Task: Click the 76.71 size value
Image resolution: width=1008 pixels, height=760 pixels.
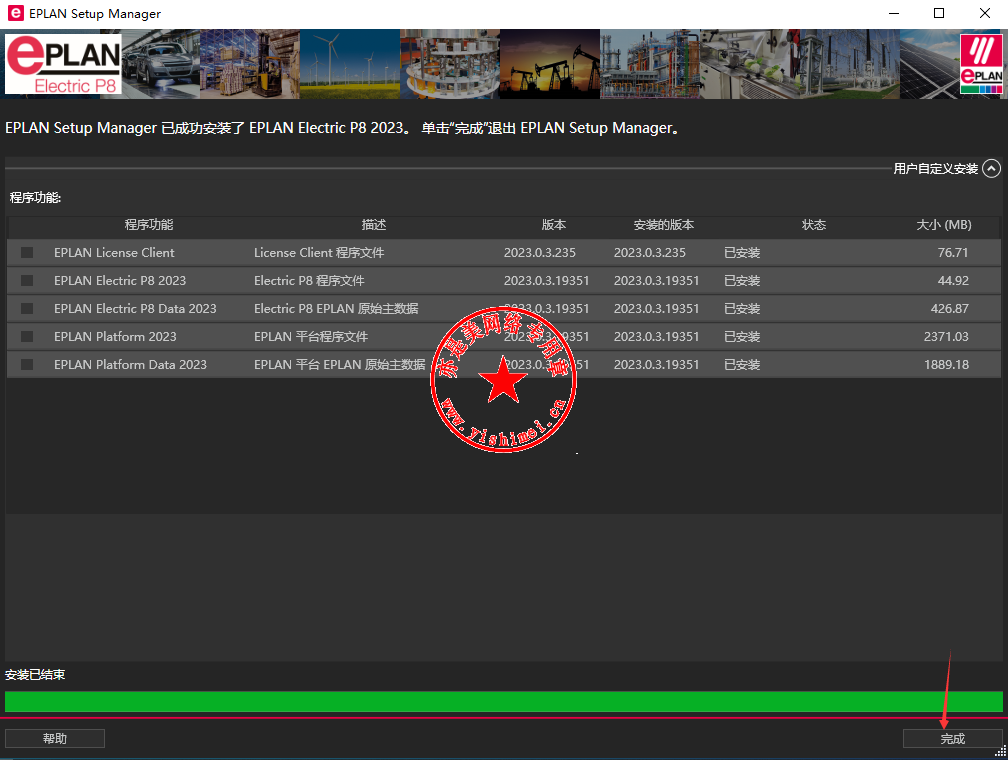Action: point(953,253)
